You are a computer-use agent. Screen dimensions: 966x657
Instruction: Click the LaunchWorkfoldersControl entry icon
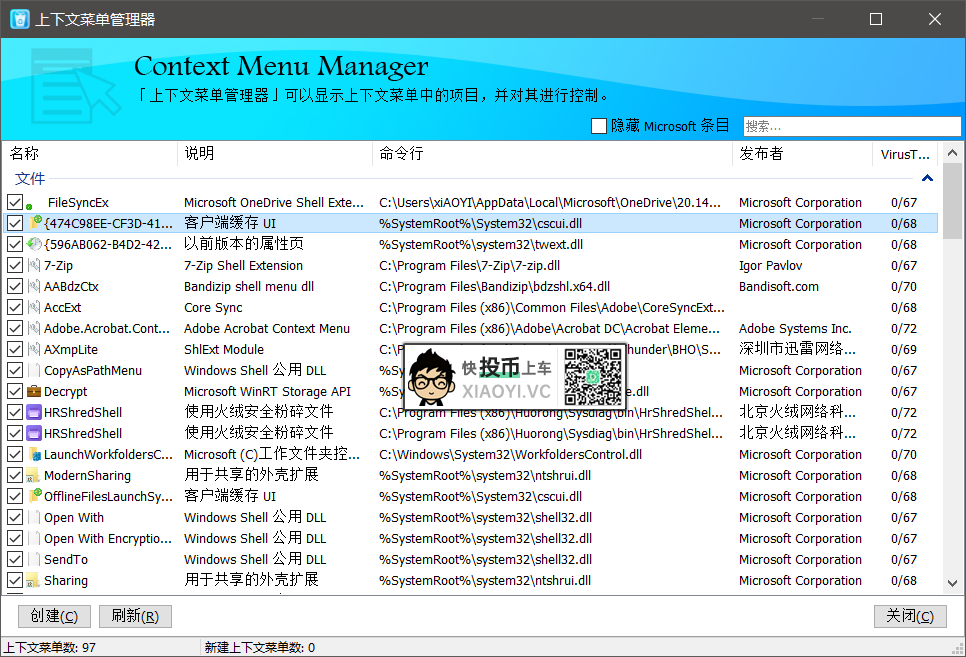33,455
